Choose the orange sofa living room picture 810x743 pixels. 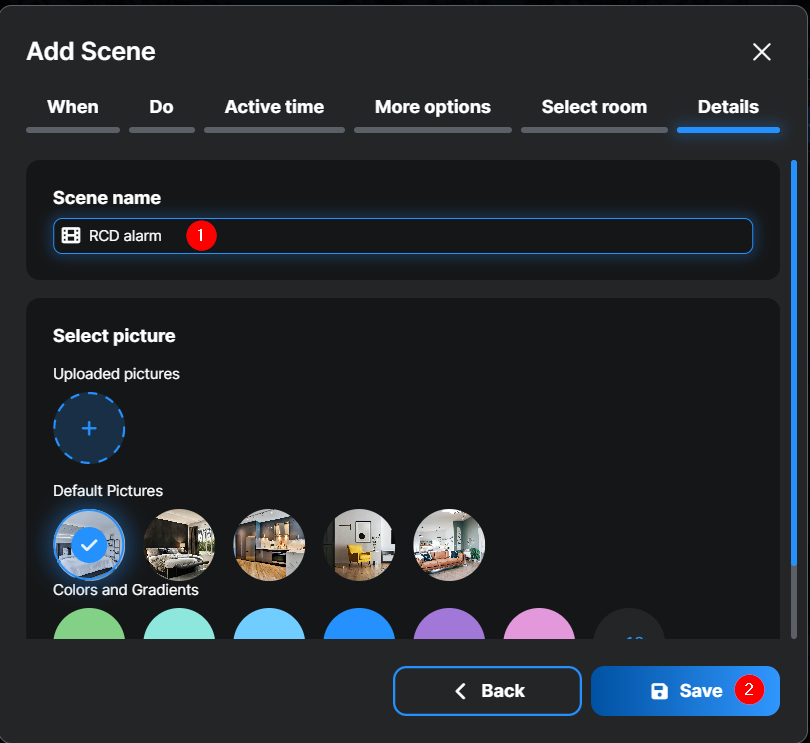tap(449, 545)
